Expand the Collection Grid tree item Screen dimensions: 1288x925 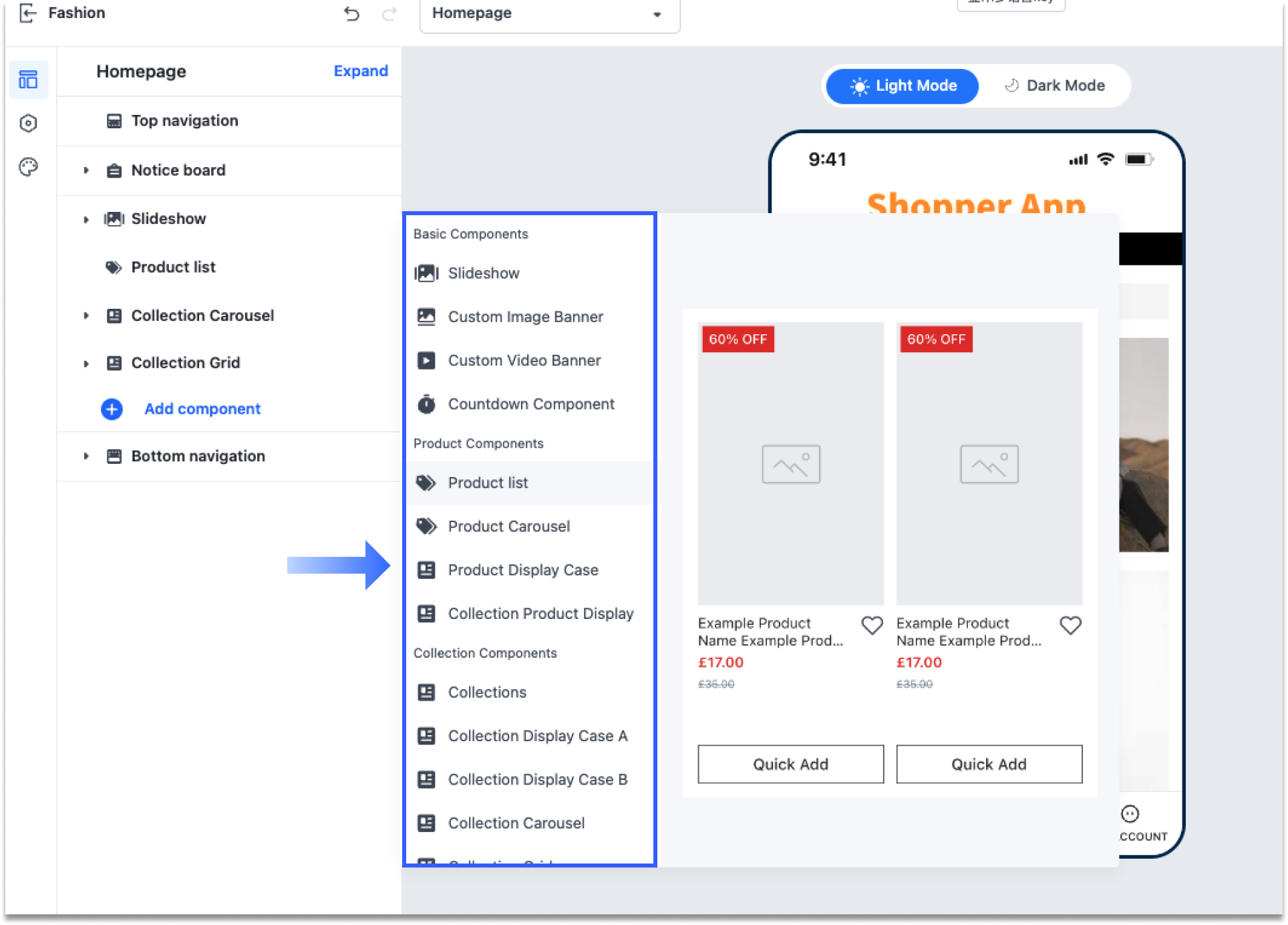tap(86, 364)
